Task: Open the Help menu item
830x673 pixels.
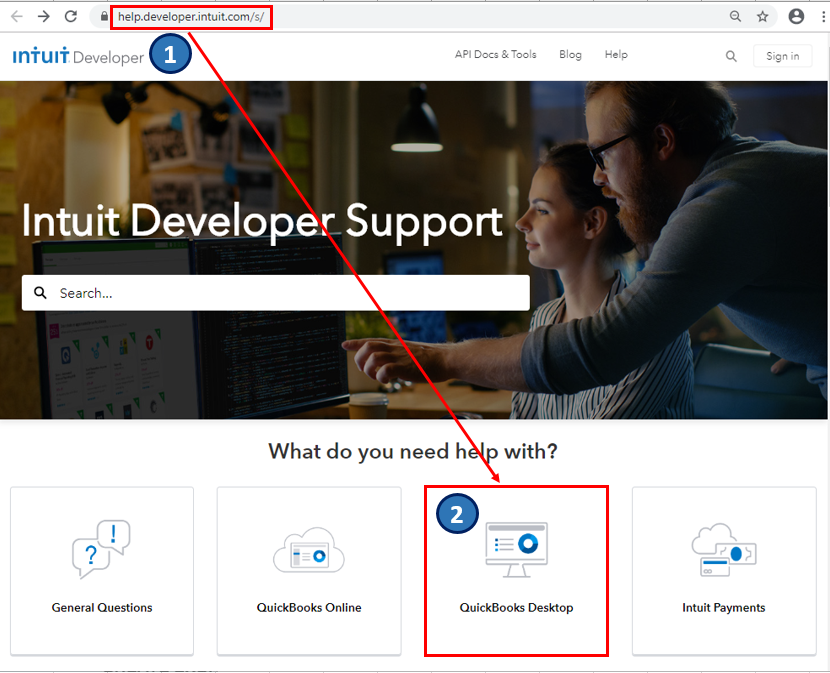Action: click(616, 55)
